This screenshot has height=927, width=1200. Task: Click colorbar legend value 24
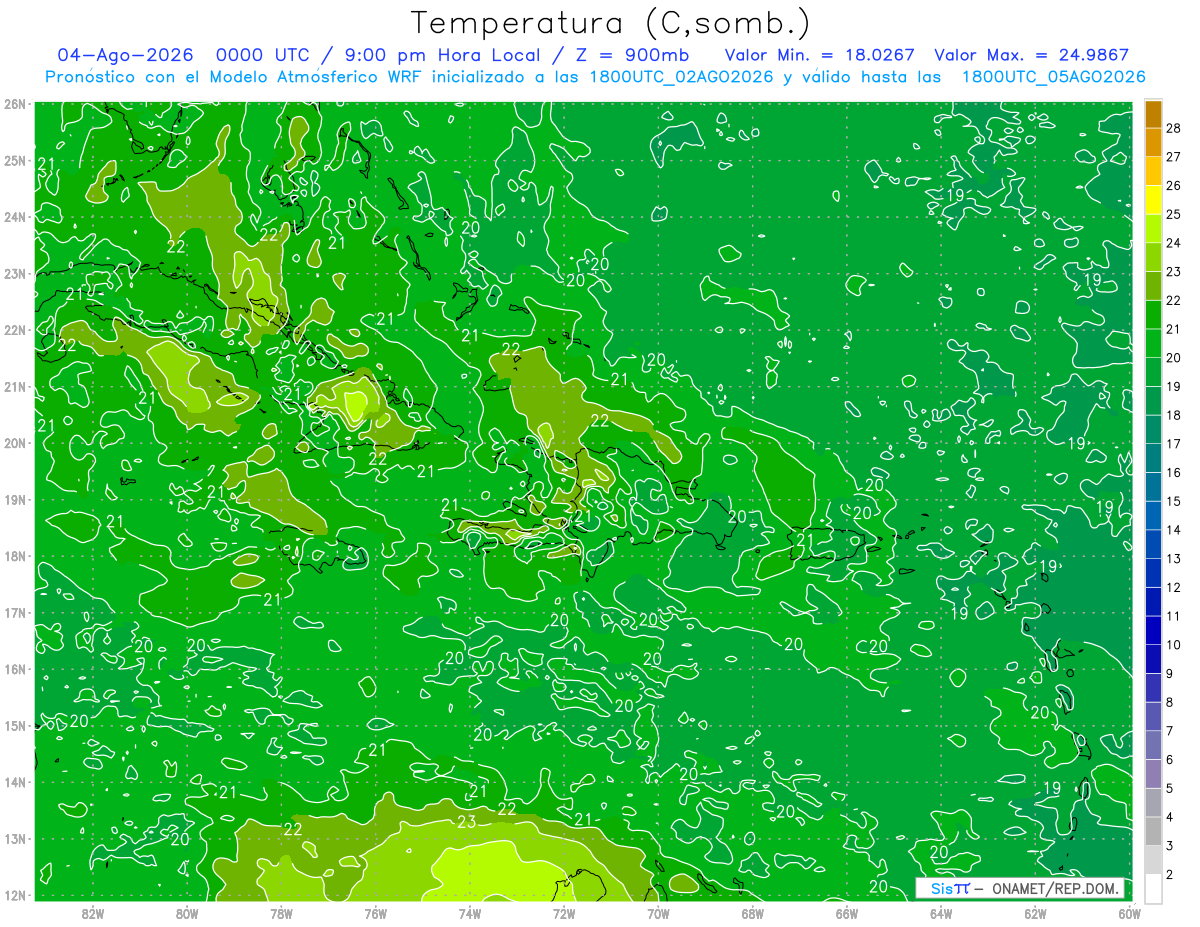[x=1174, y=243]
